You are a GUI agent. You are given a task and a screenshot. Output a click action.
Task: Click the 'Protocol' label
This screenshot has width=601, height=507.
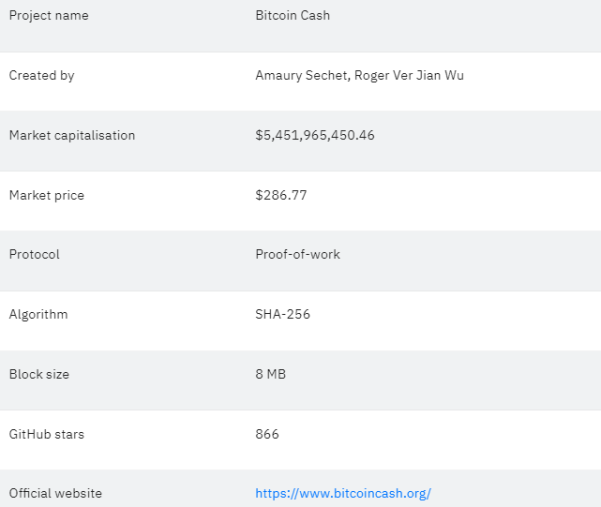[x=34, y=254]
